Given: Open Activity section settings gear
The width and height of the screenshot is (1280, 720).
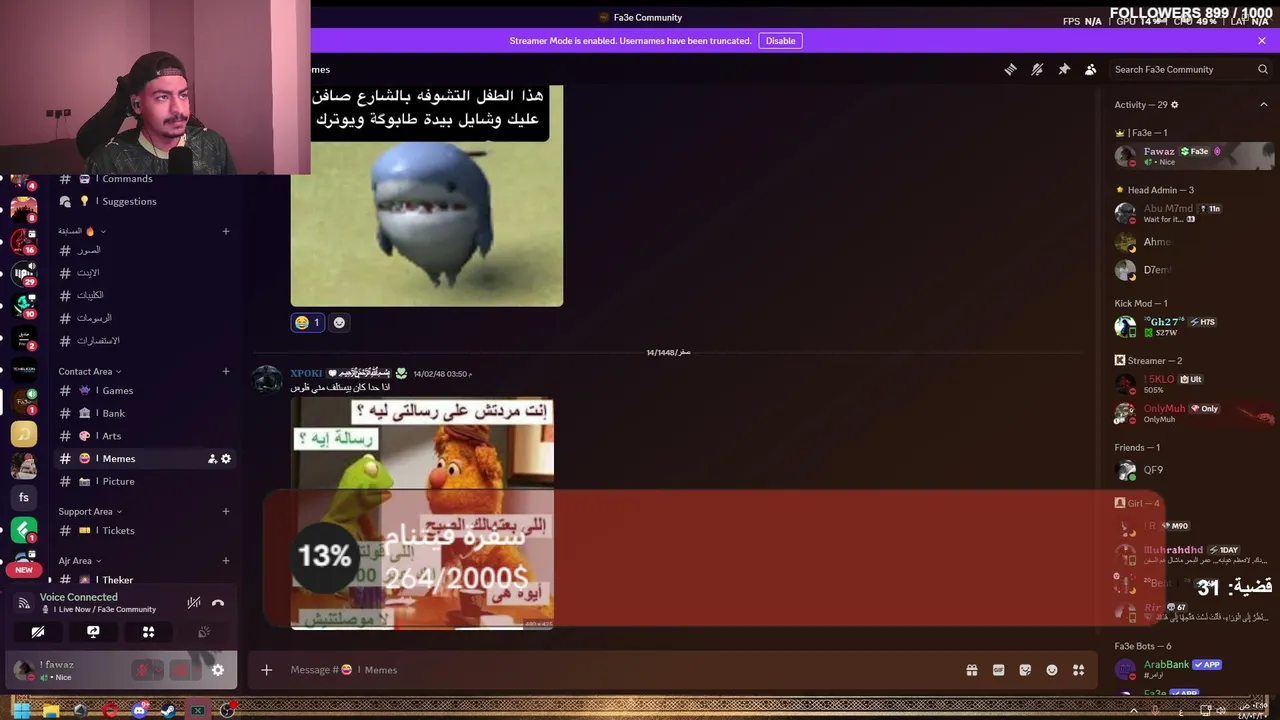Looking at the screenshot, I should point(1175,105).
